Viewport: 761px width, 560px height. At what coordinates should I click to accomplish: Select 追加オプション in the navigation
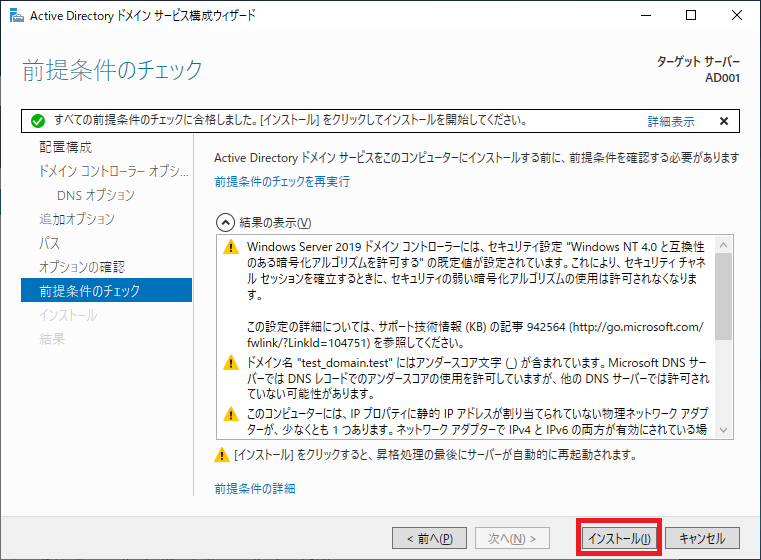coord(77,219)
